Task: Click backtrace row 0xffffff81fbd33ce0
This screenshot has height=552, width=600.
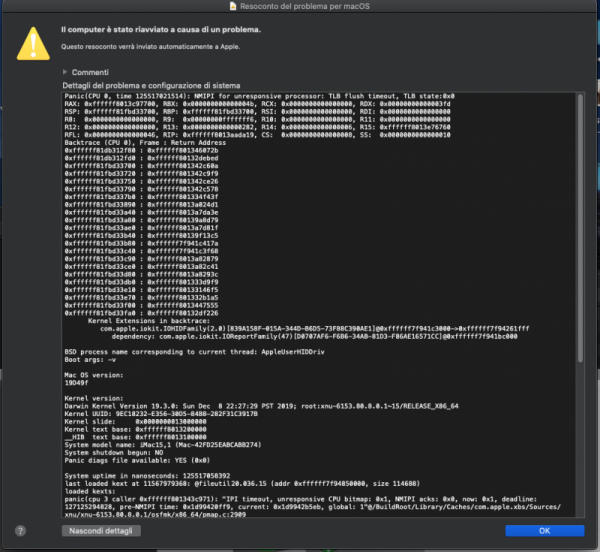Action: pos(142,267)
